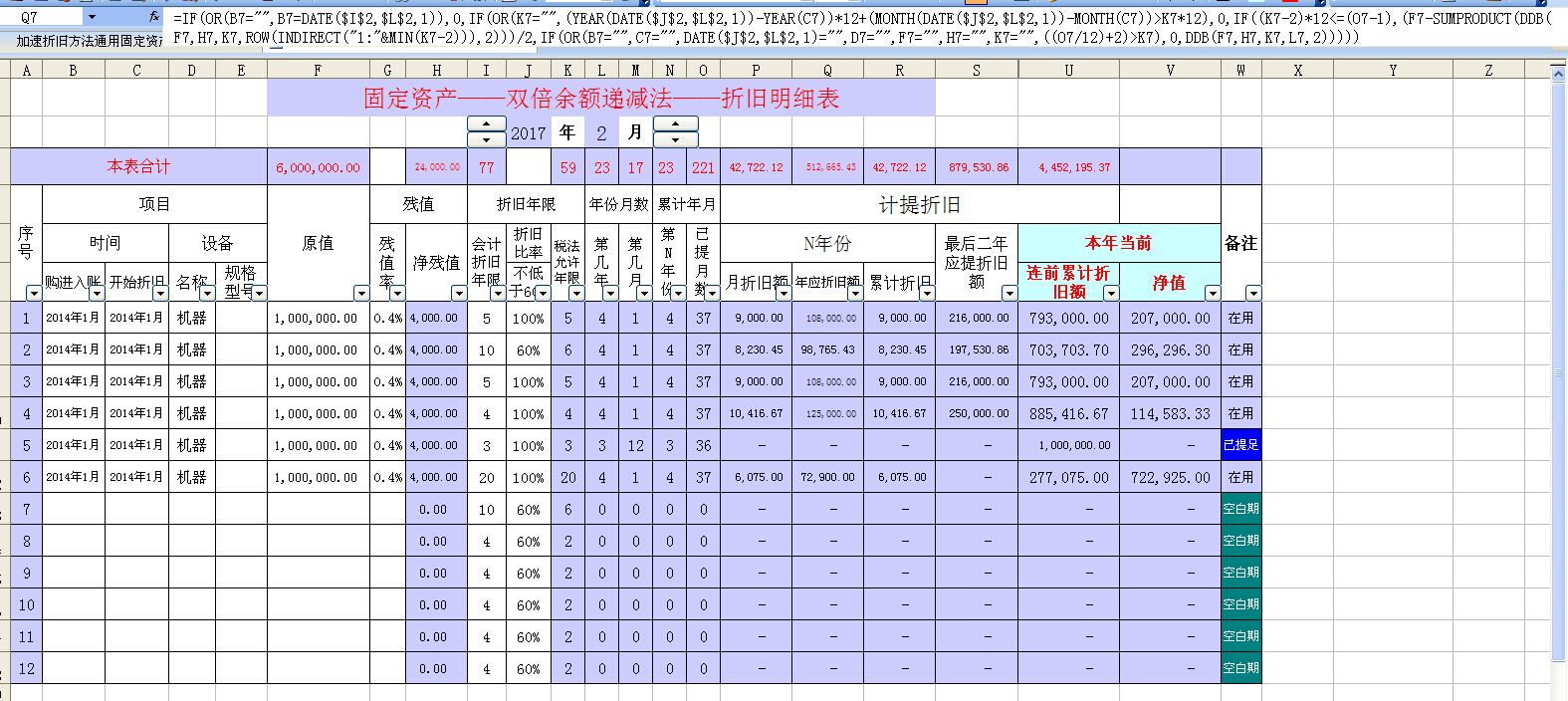
Task: Click the Name Box showing Q7
Action: click(44, 18)
